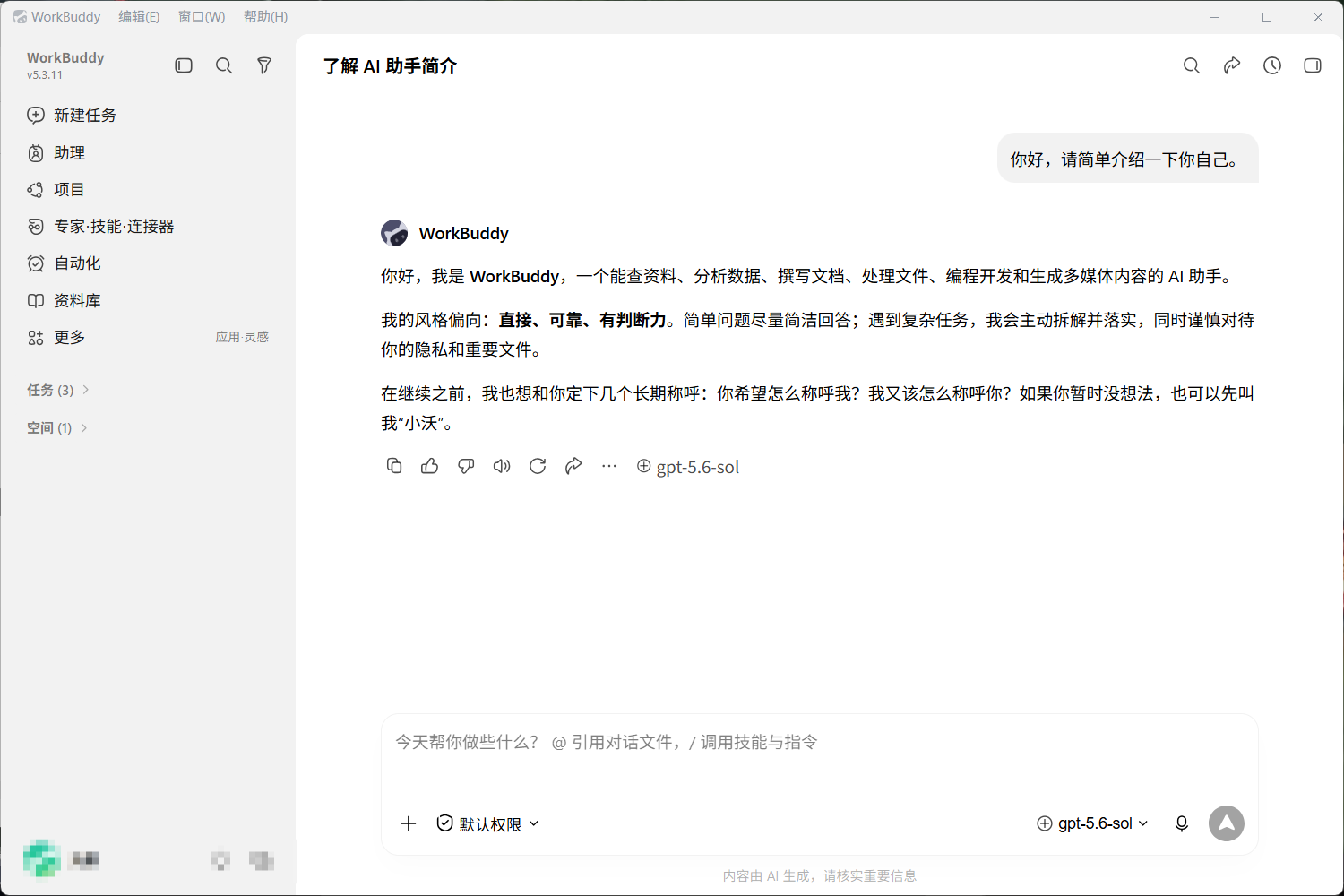Image resolution: width=1344 pixels, height=896 pixels.
Task: Open more reply actions ellipsis
Action: pyautogui.click(x=609, y=466)
